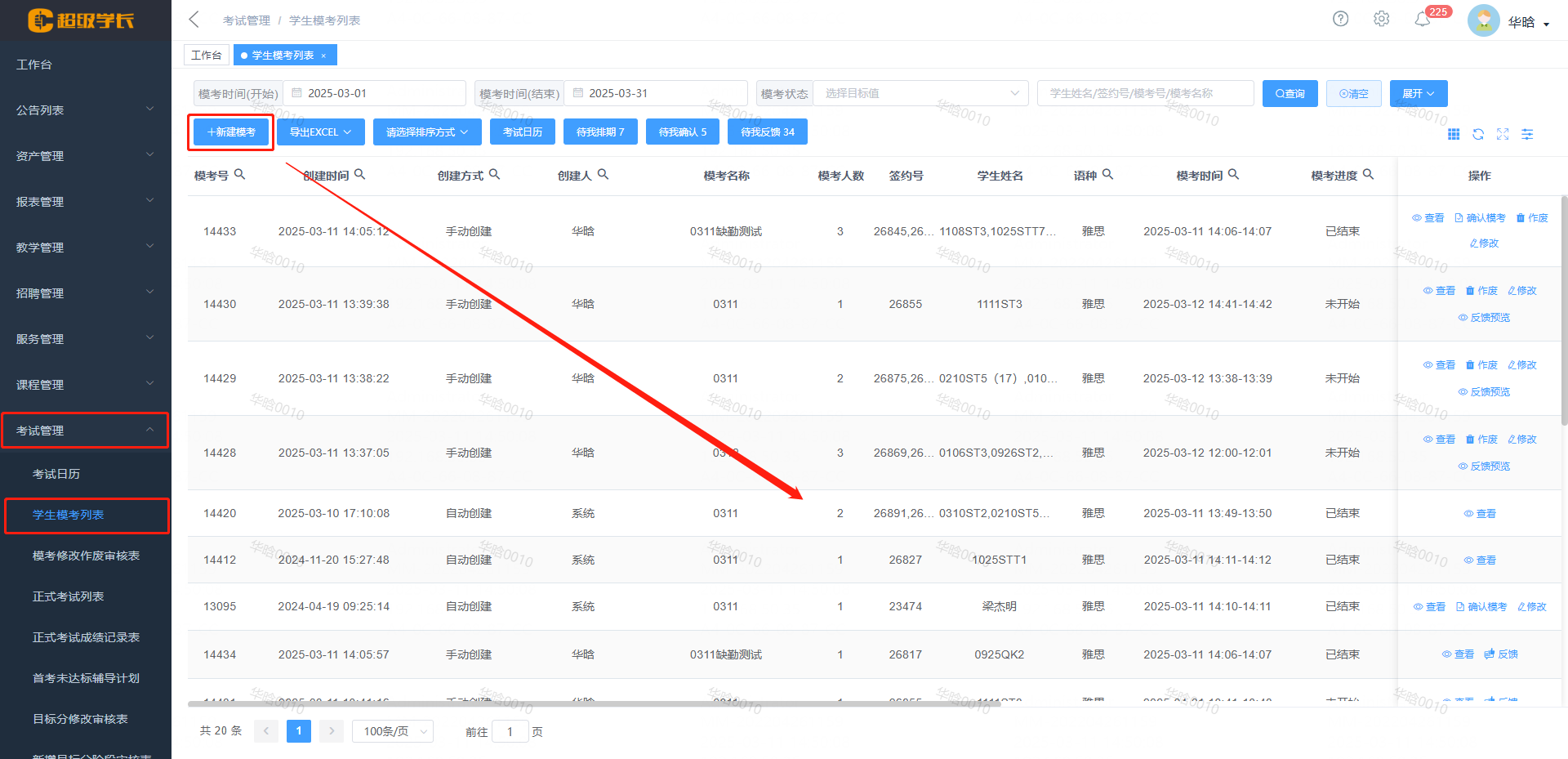Click search icon beside 模考号 column header
The height and width of the screenshot is (759, 1568).
tap(239, 174)
